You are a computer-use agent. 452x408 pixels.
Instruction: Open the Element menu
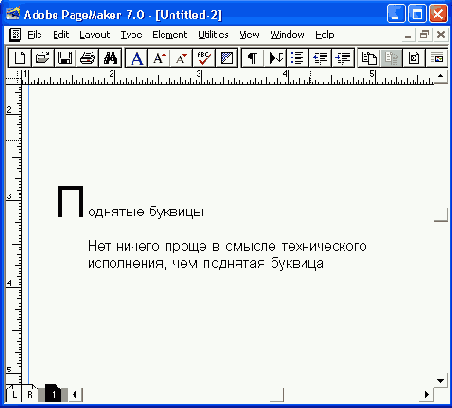[170, 35]
